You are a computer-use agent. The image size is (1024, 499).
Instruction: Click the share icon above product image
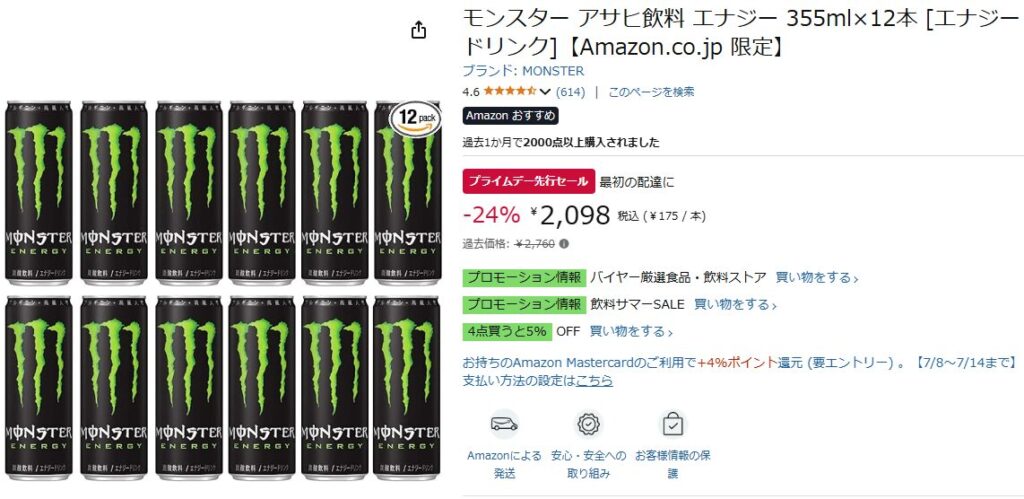click(419, 30)
